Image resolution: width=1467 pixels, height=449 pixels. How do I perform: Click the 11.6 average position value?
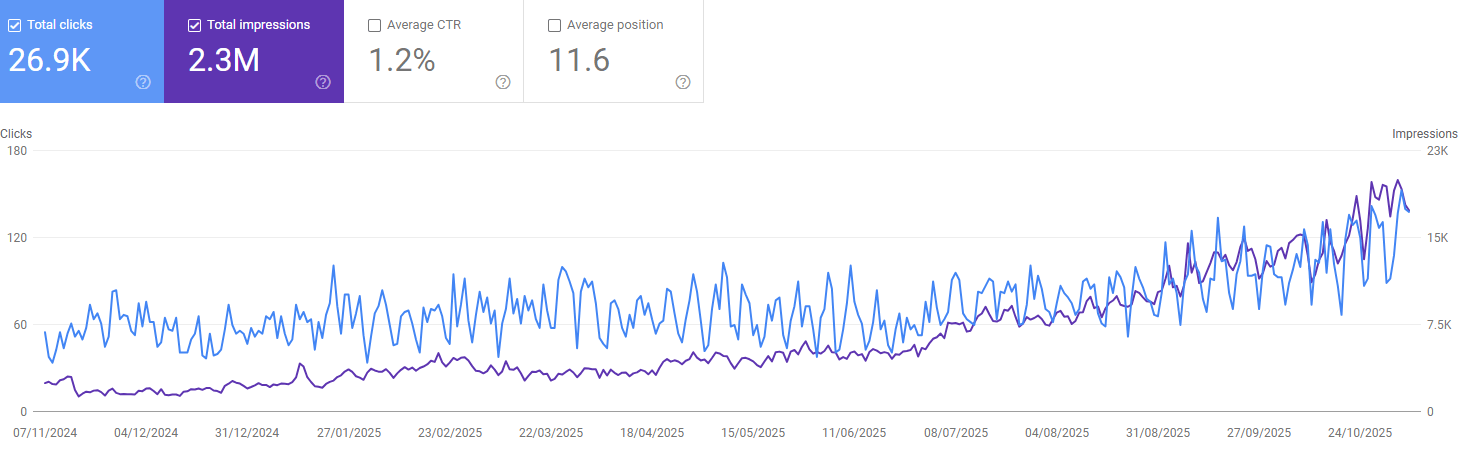(x=579, y=61)
